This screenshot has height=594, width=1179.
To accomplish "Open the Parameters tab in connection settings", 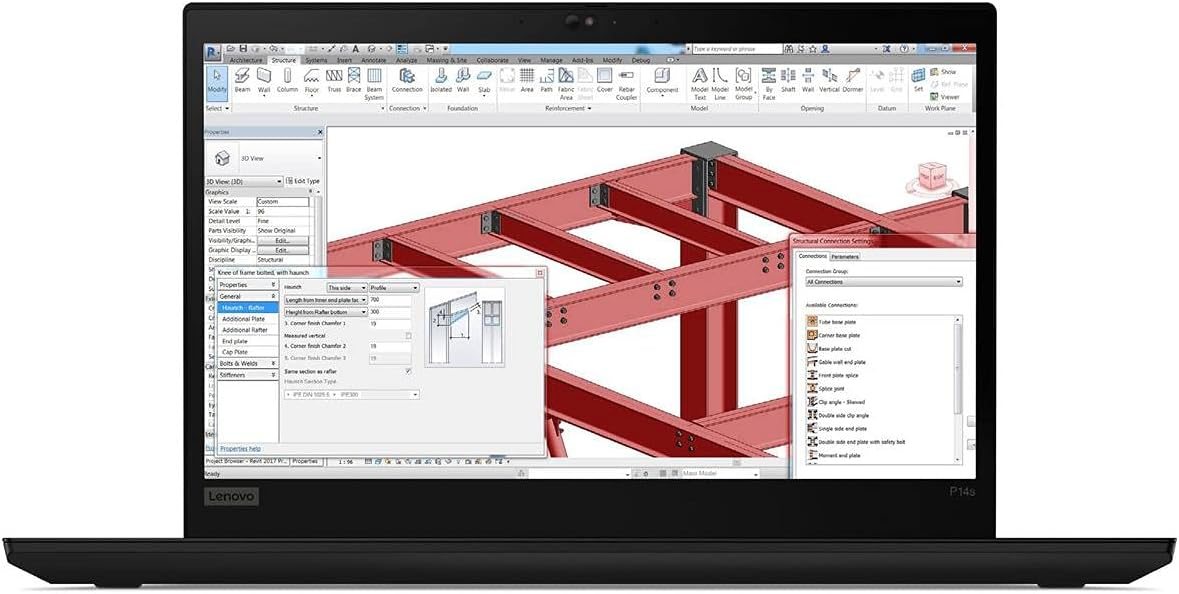I will pos(844,256).
